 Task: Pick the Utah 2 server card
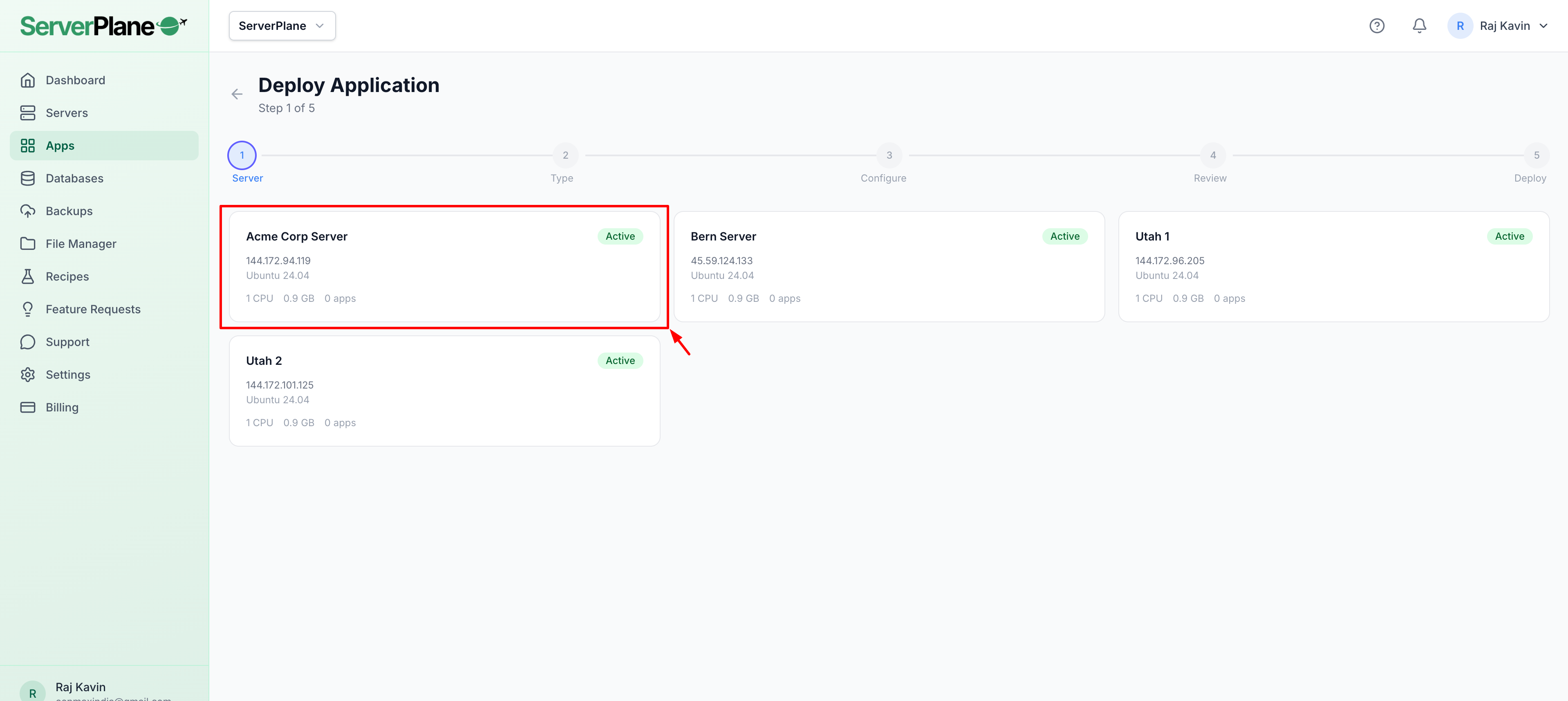[444, 391]
